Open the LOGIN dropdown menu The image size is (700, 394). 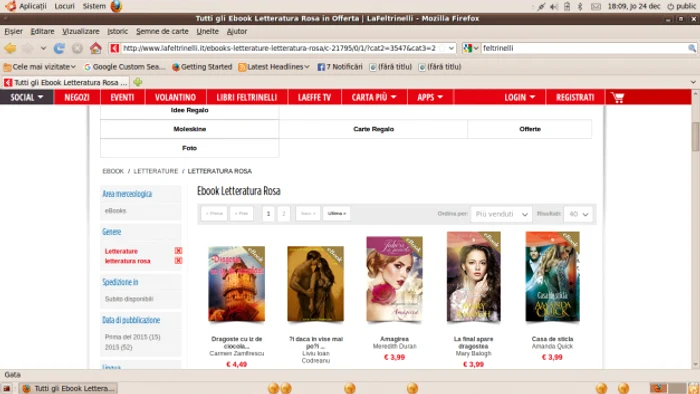click(x=519, y=97)
